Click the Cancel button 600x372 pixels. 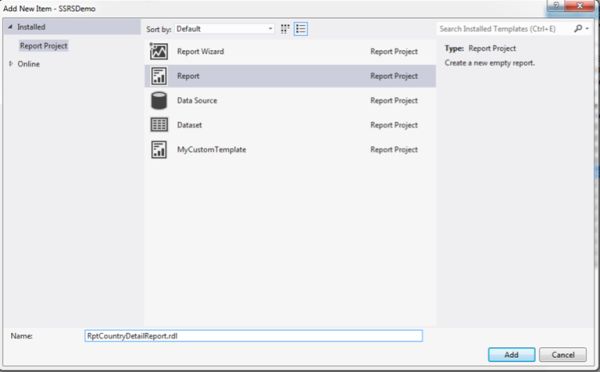tap(563, 355)
